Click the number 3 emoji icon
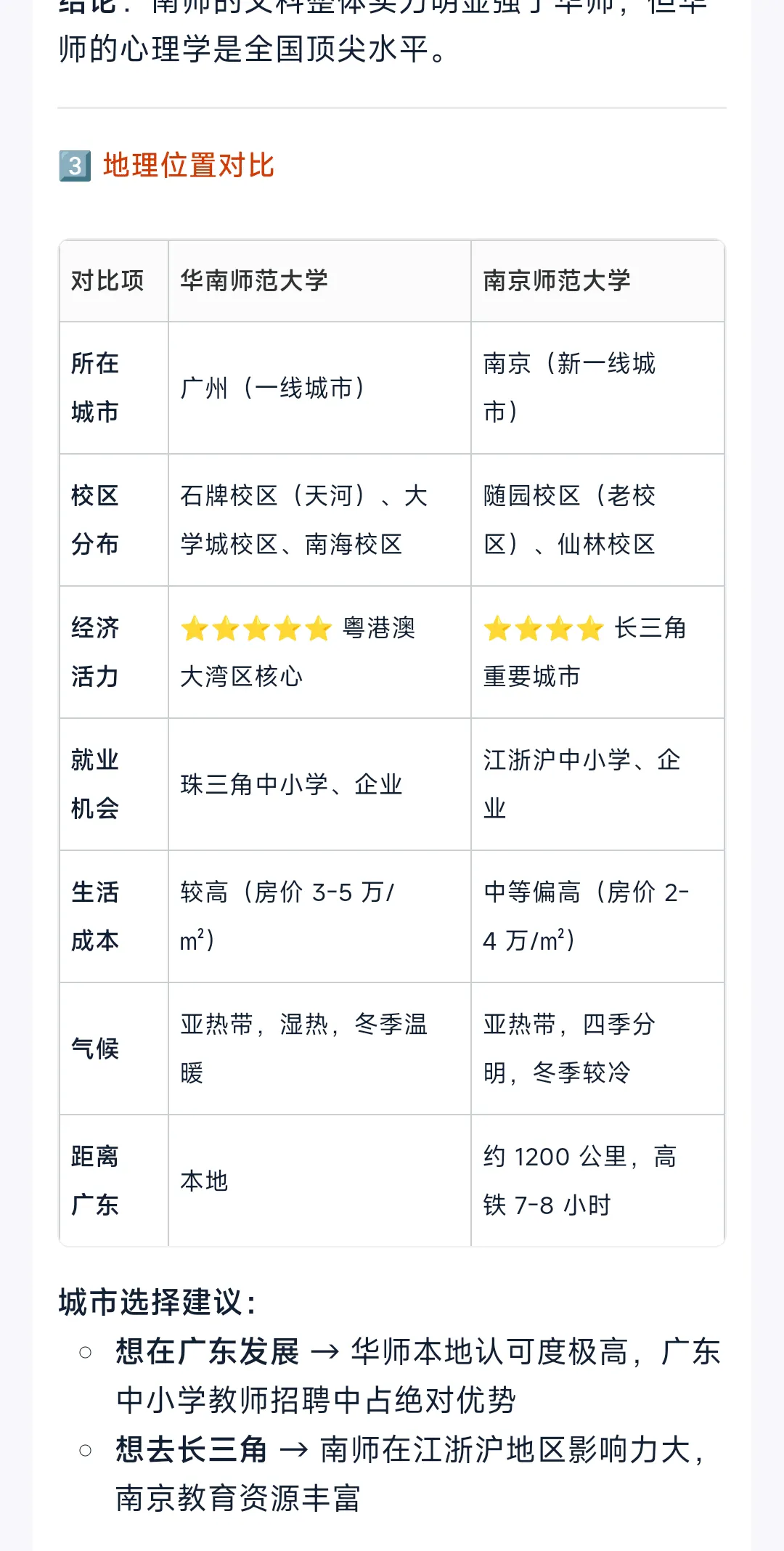This screenshot has height=1551, width=784. [x=75, y=166]
